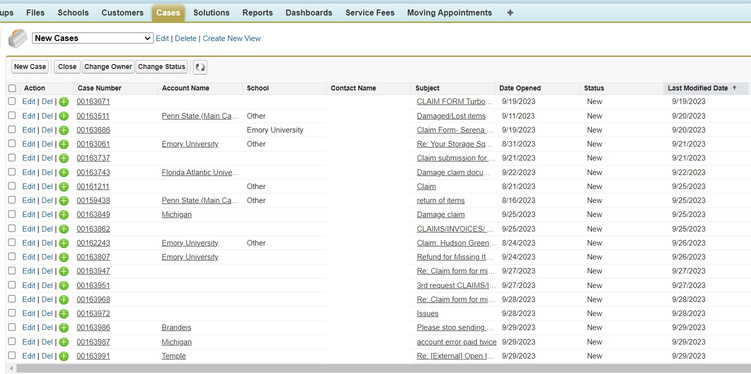Screen dimensions: 751x374
Task: Click green plus icon for case 00163947
Action: tap(64, 272)
